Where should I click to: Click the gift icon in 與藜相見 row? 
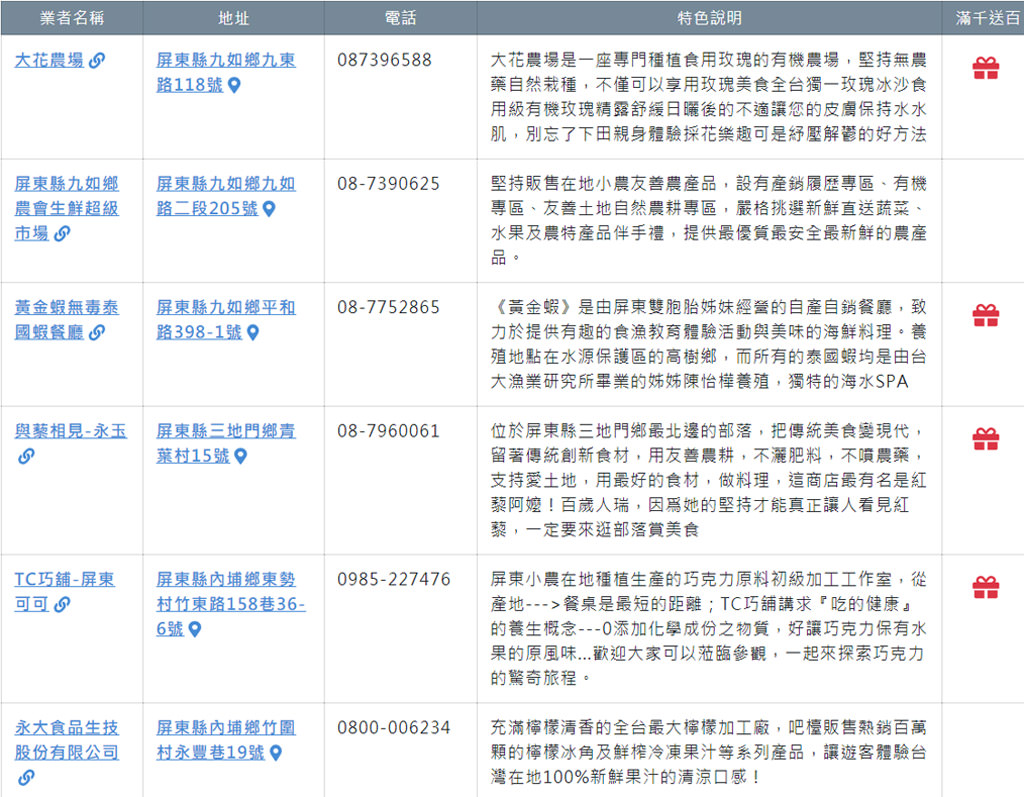(x=985, y=439)
